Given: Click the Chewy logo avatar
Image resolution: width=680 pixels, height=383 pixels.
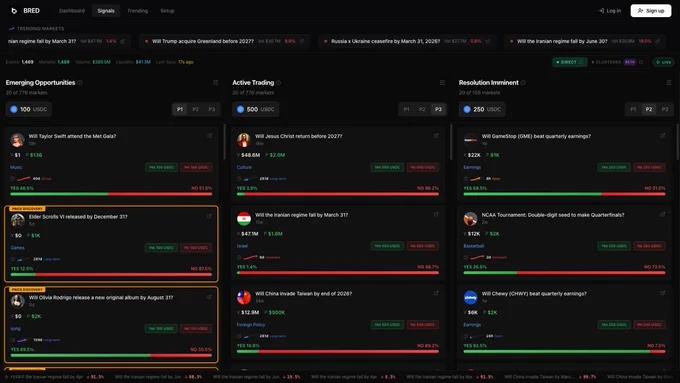Looking at the screenshot, I should [471, 298].
